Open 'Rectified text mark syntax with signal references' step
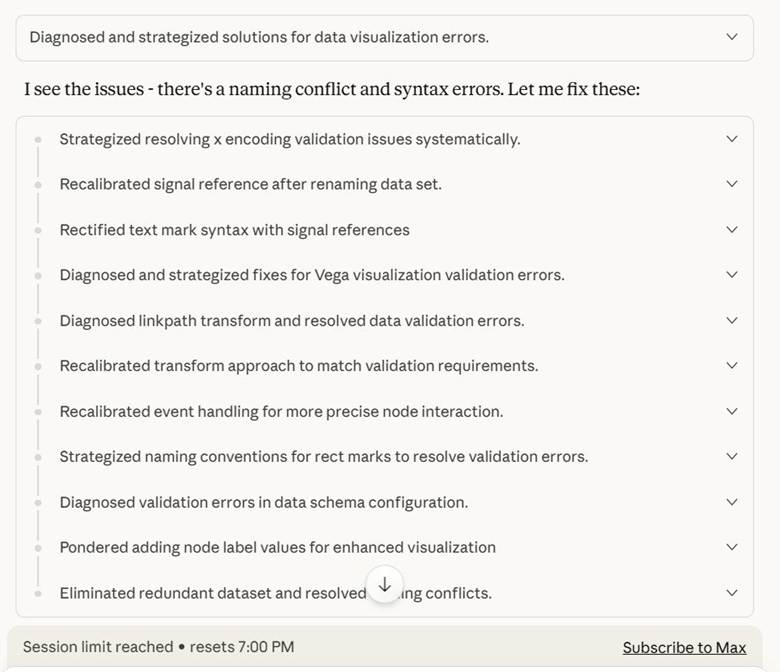Screen dimensions: 780x672 point(234,230)
